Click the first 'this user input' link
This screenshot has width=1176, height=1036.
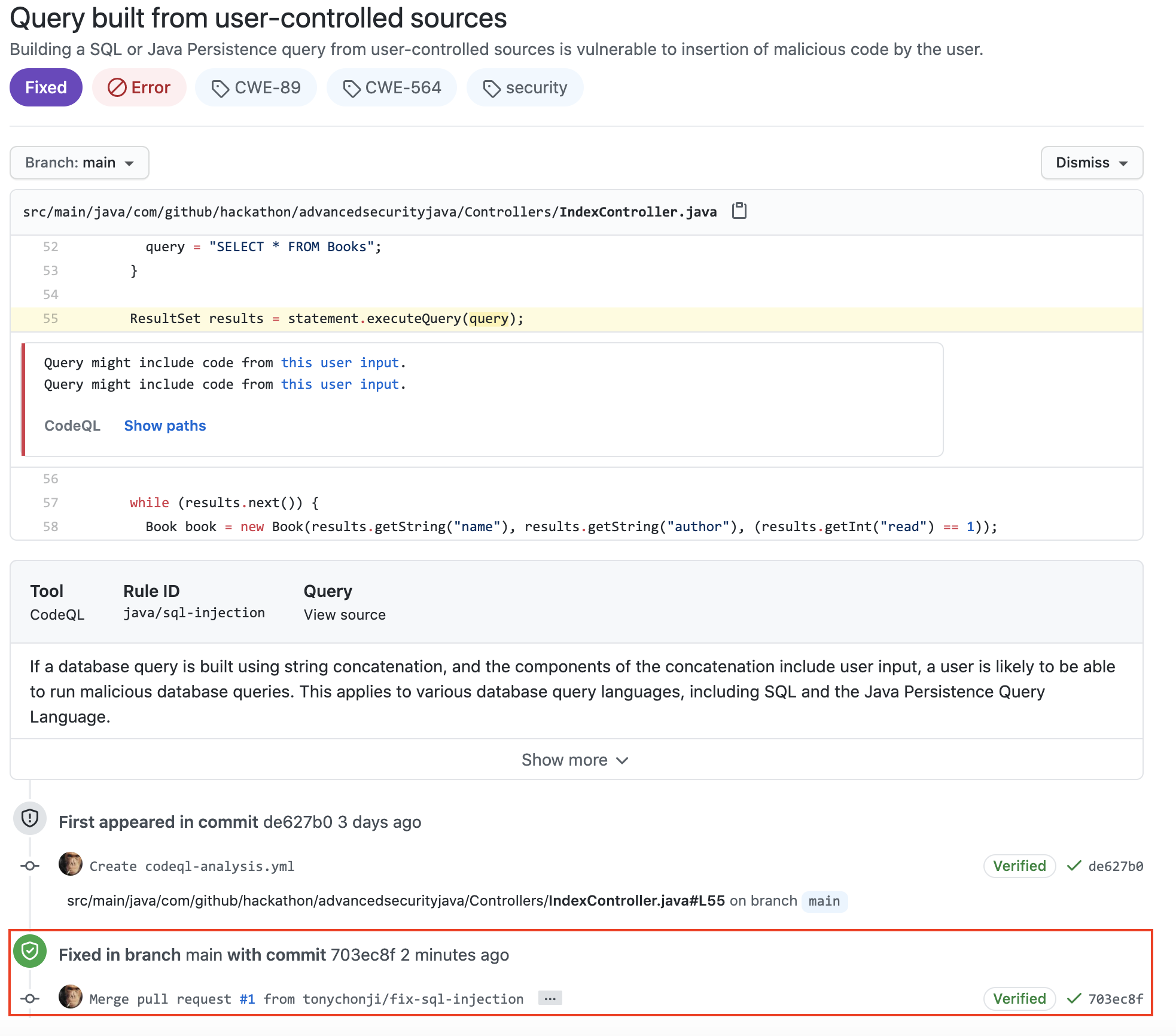[x=340, y=362]
